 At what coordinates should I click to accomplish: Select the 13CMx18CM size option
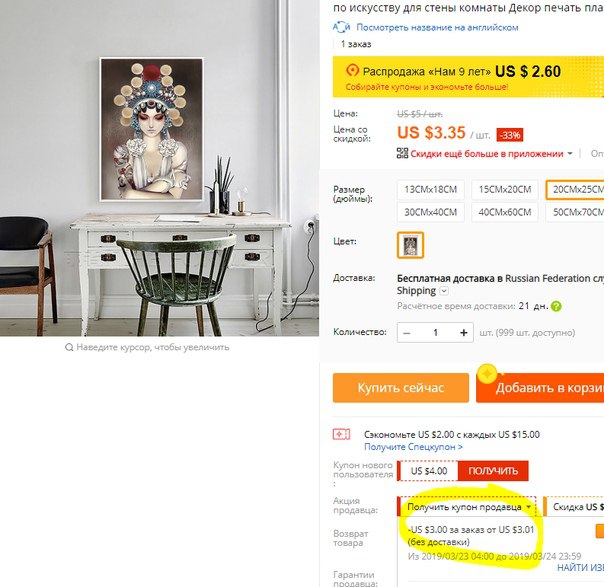point(430,190)
